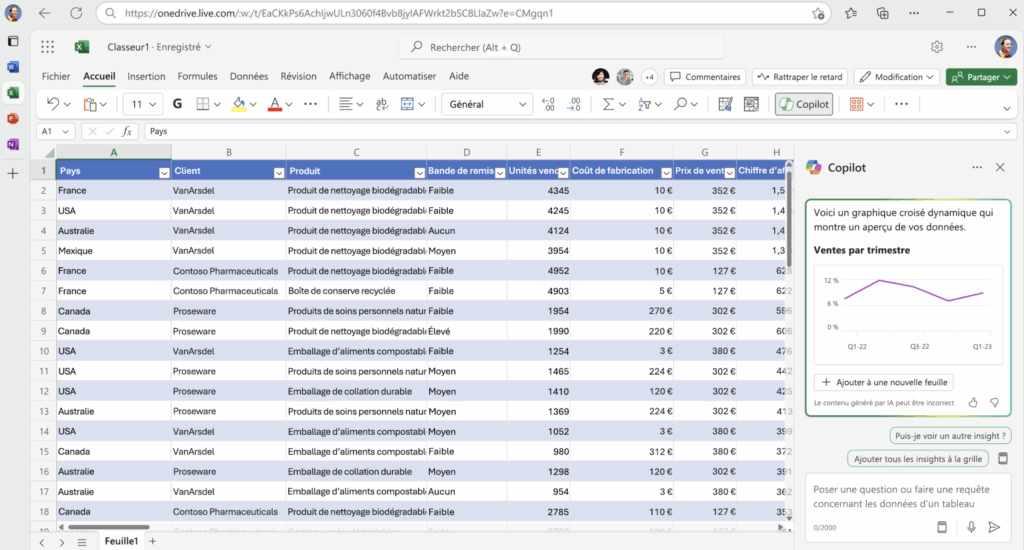Open the app launcher waffle icon

(x=47, y=47)
